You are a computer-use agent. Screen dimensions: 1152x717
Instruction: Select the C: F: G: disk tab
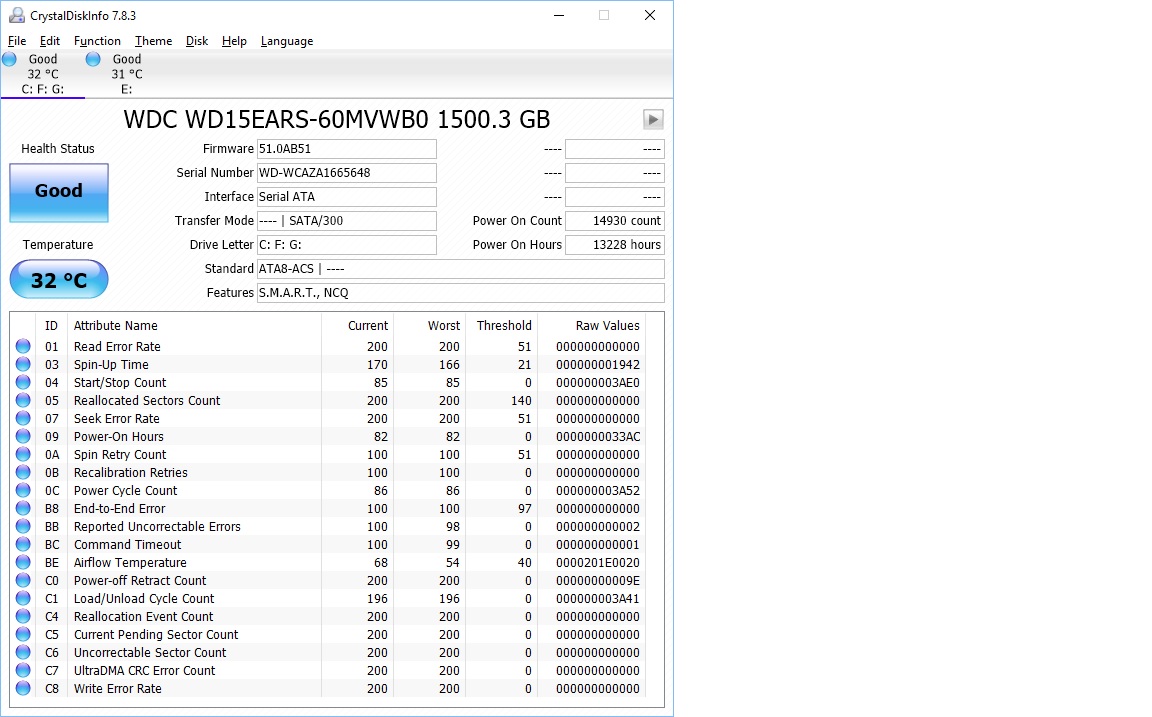[43, 73]
